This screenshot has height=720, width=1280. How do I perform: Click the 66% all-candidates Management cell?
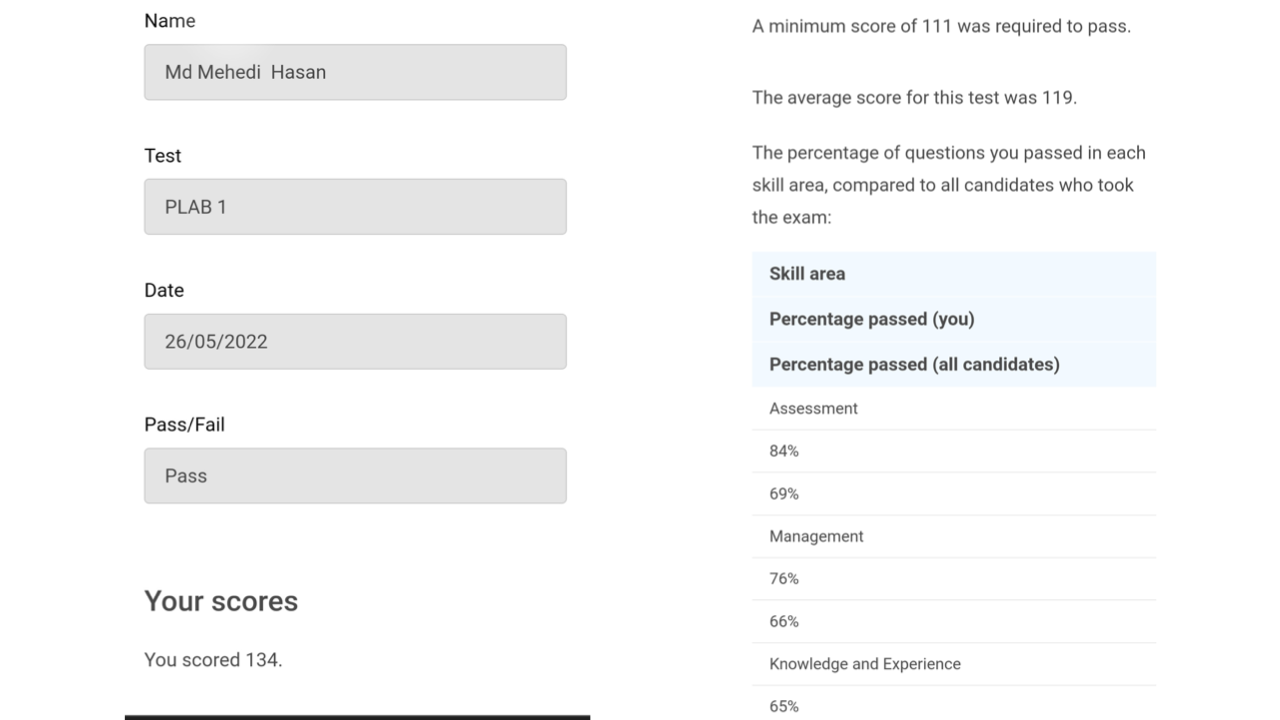click(x=784, y=622)
